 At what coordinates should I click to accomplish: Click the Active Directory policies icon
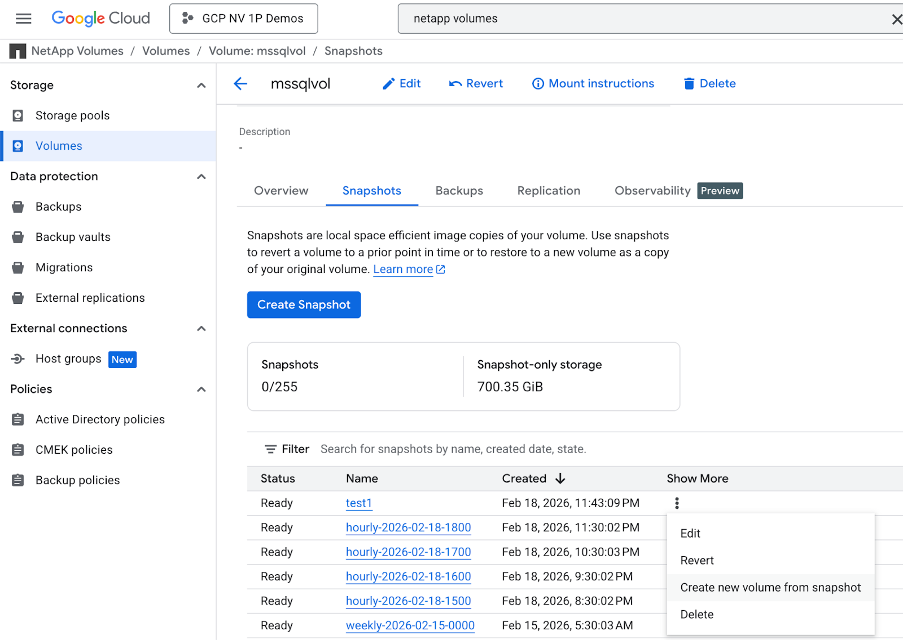pos(18,419)
